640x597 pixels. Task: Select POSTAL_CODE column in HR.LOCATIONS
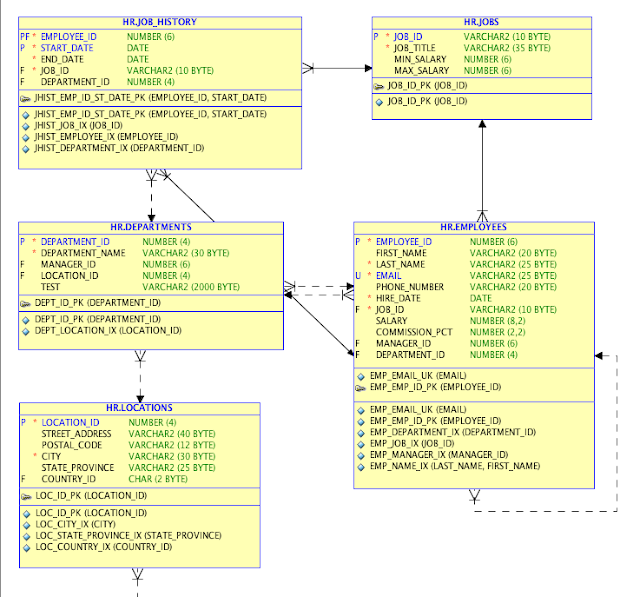(71, 445)
